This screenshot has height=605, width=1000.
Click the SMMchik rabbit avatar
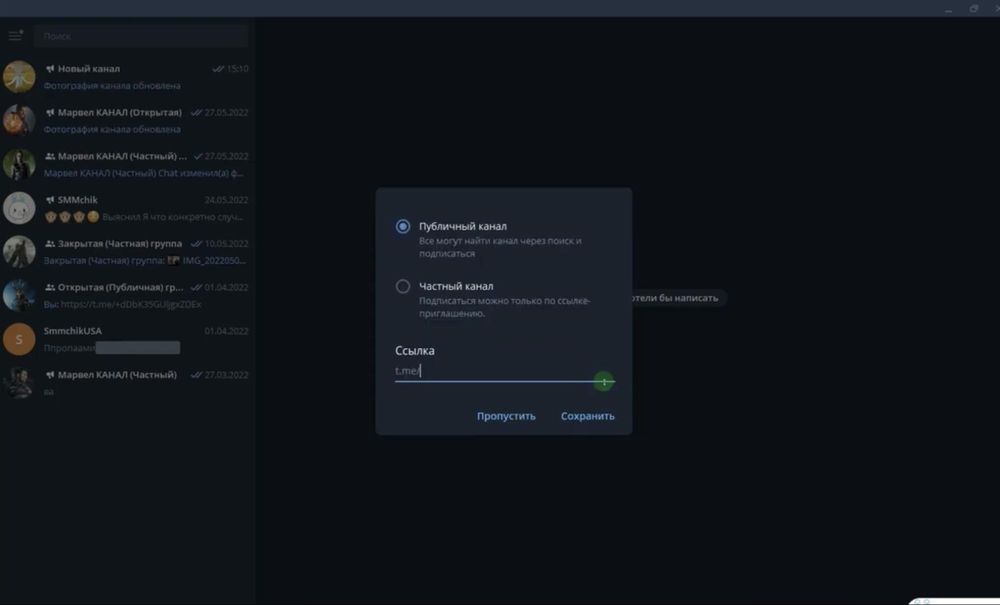point(19,208)
